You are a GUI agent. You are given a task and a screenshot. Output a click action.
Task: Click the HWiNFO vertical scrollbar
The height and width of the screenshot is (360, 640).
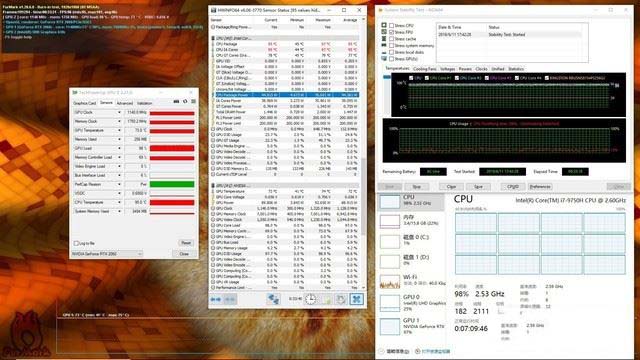tap(363, 196)
